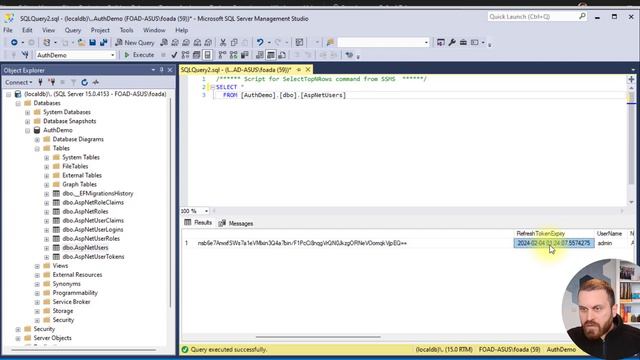The image size is (640, 360).
Task: Expand the Server Objects node
Action: pos(18,338)
